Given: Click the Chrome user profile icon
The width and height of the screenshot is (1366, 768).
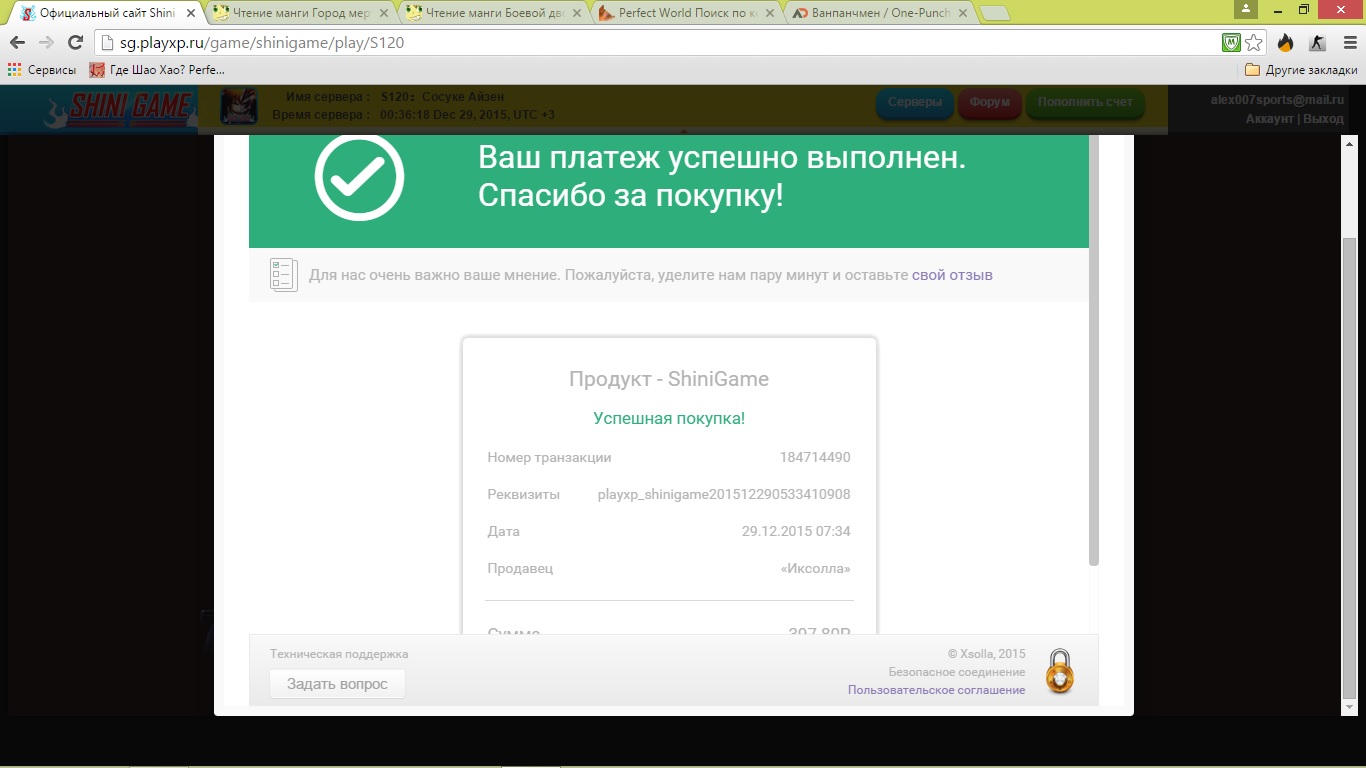Looking at the screenshot, I should pyautogui.click(x=1245, y=9).
